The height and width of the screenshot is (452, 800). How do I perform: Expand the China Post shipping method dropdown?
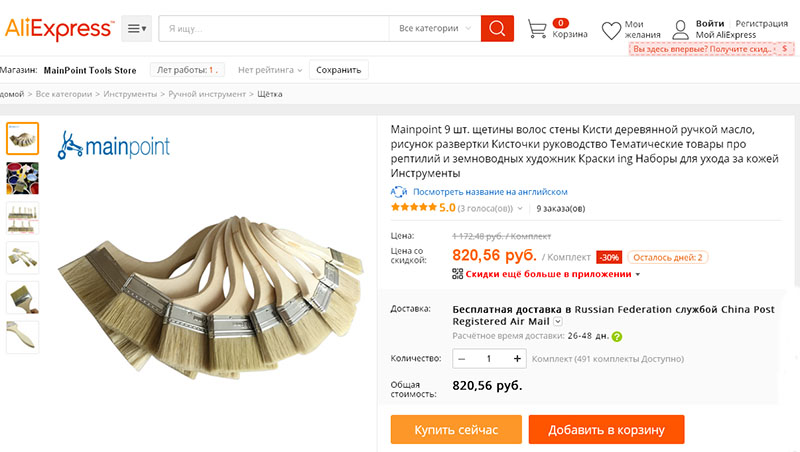[558, 322]
